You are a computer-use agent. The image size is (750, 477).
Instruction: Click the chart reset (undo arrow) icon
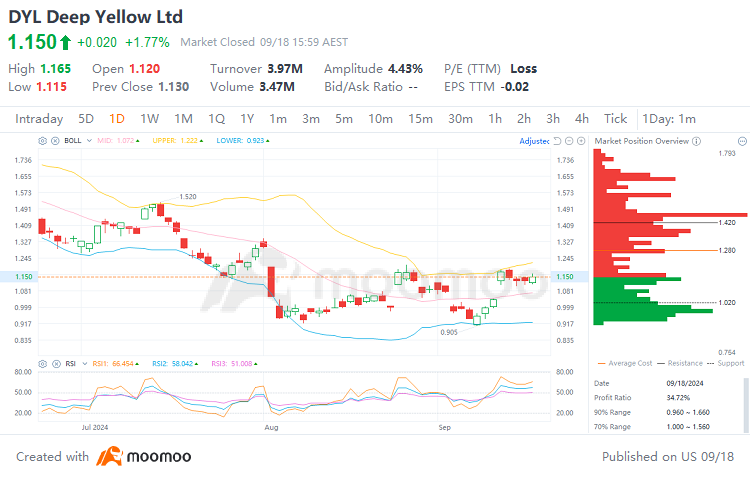pos(557,141)
